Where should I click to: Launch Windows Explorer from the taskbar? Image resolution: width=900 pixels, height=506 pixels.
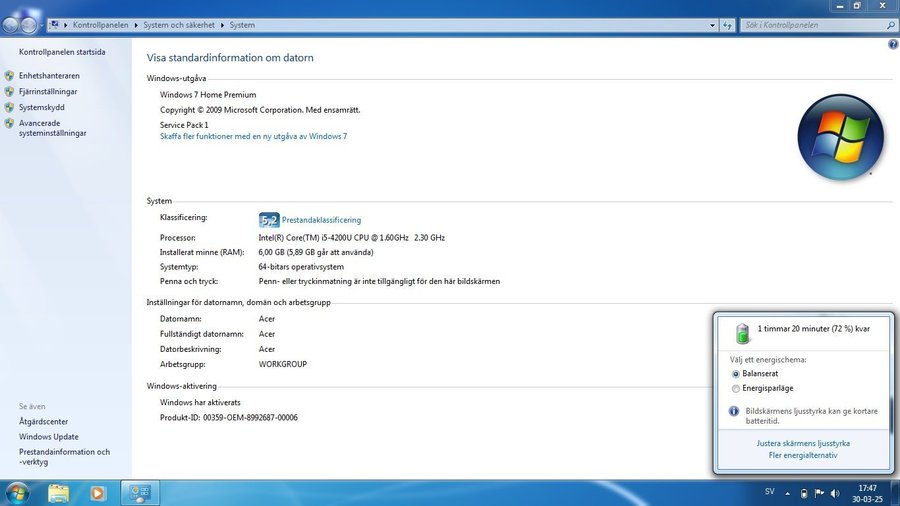point(59,492)
